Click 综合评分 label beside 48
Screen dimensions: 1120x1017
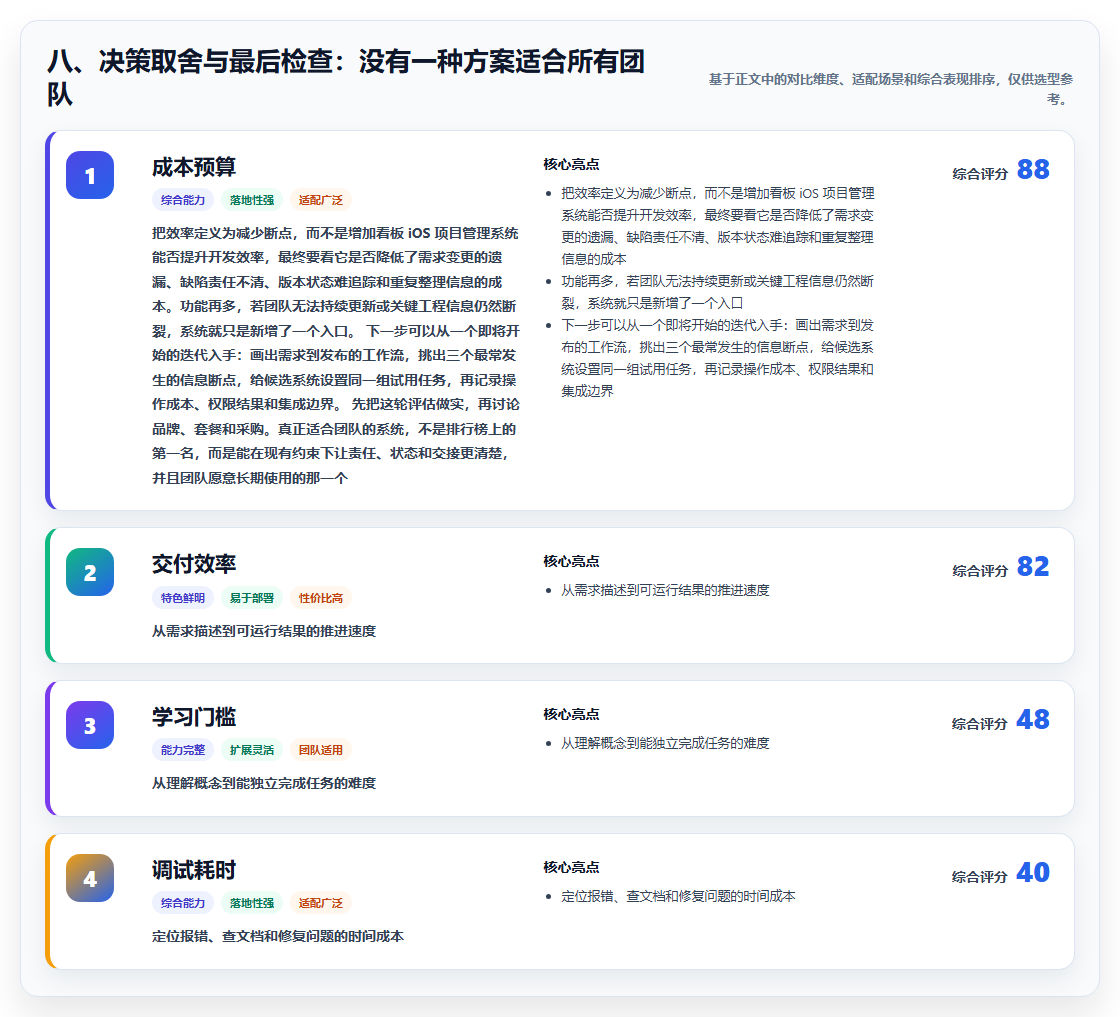[x=980, y=723]
